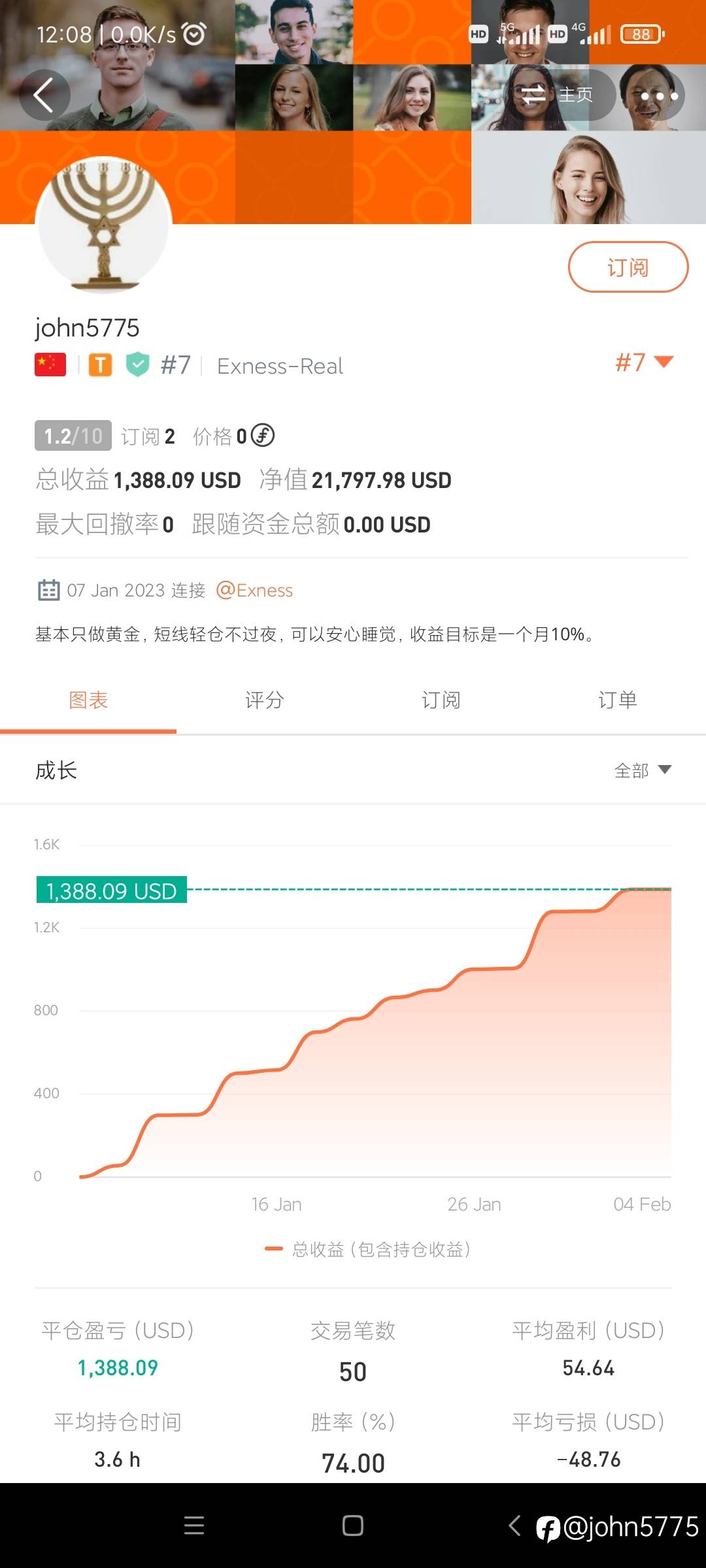Screen dimensions: 706x1568
Task: Tap the 1.2/10 rating score badge
Action: (x=73, y=436)
